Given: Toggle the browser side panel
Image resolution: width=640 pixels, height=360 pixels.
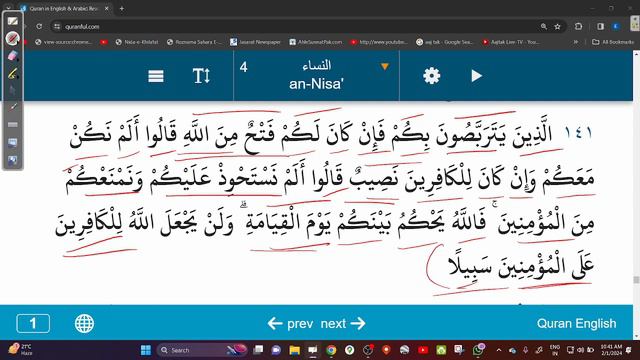Looking at the screenshot, I should [x=600, y=27].
